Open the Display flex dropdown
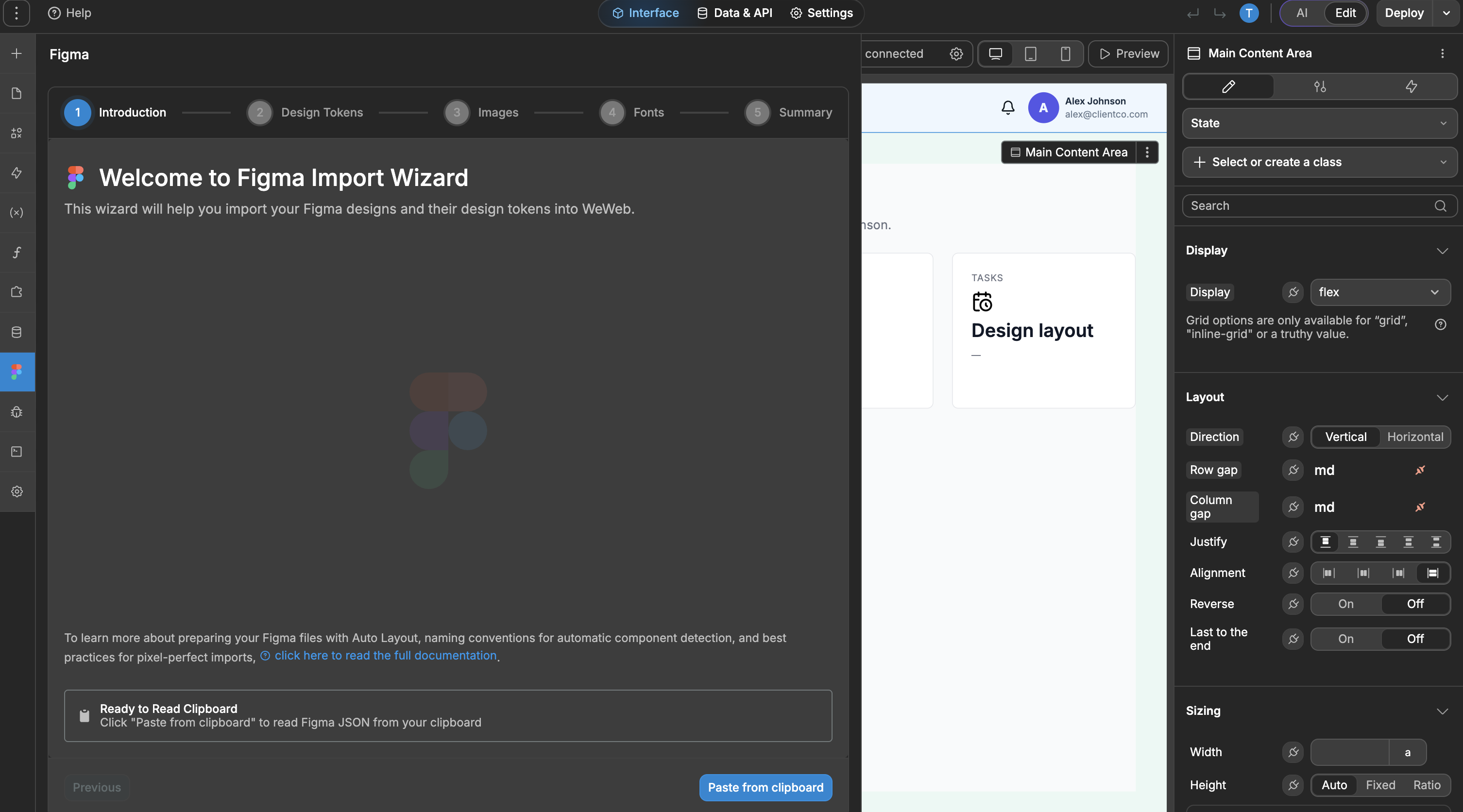The width and height of the screenshot is (1463, 812). (x=1379, y=292)
